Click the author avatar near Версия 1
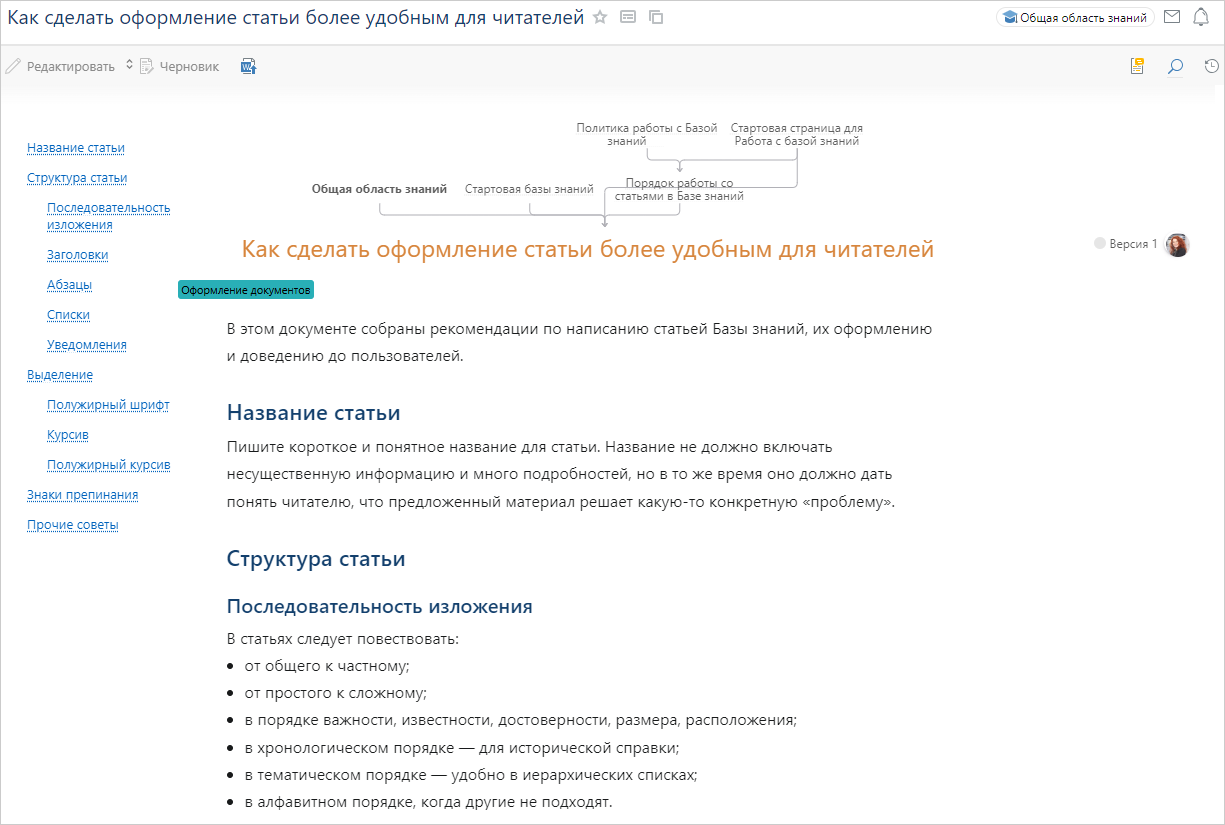The width and height of the screenshot is (1225, 825). pyautogui.click(x=1178, y=245)
